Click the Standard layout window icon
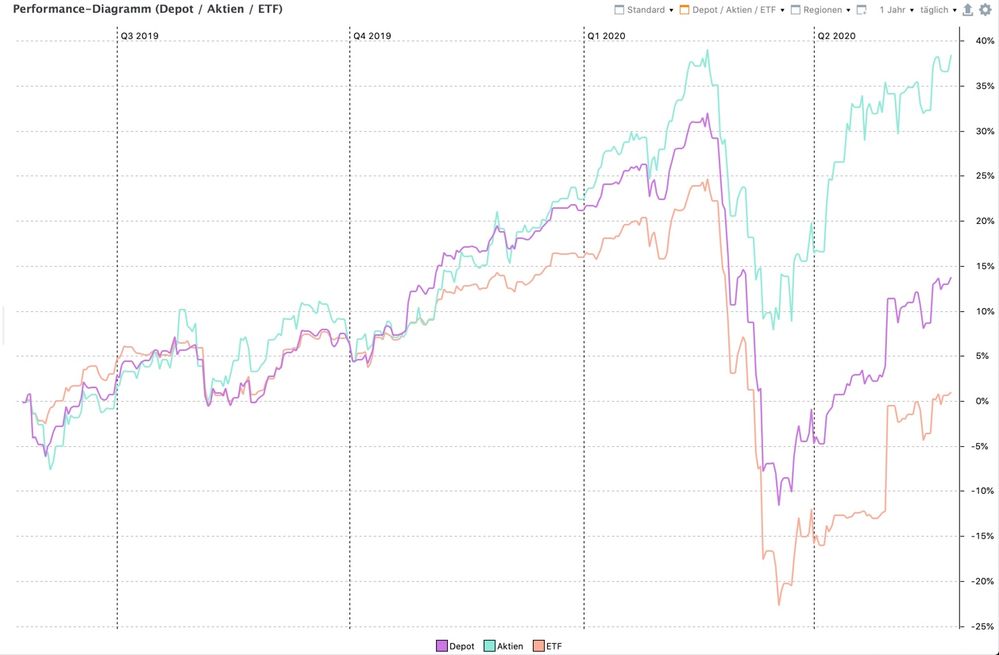 (x=619, y=10)
